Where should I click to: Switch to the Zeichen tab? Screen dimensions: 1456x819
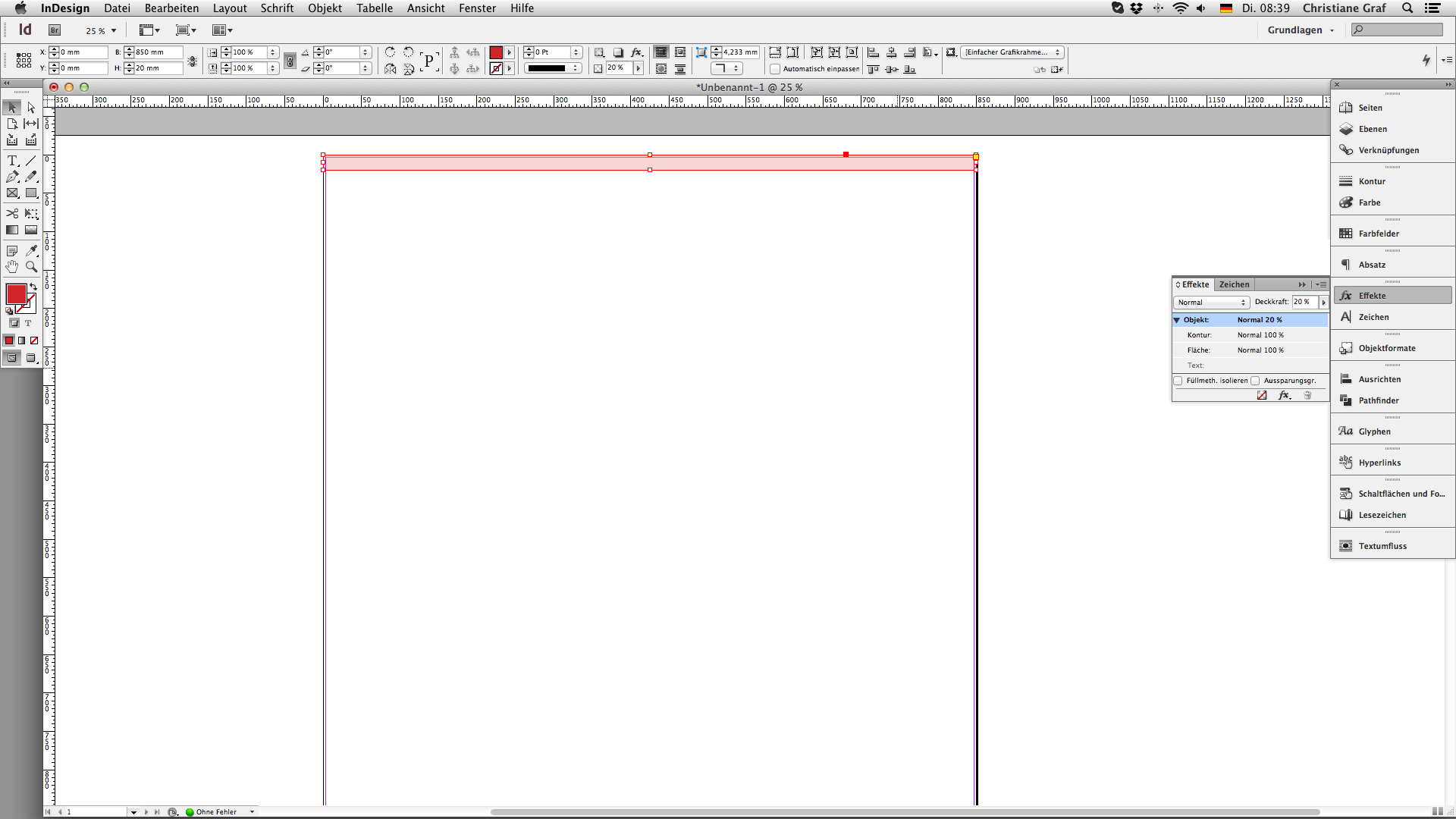pos(1234,284)
